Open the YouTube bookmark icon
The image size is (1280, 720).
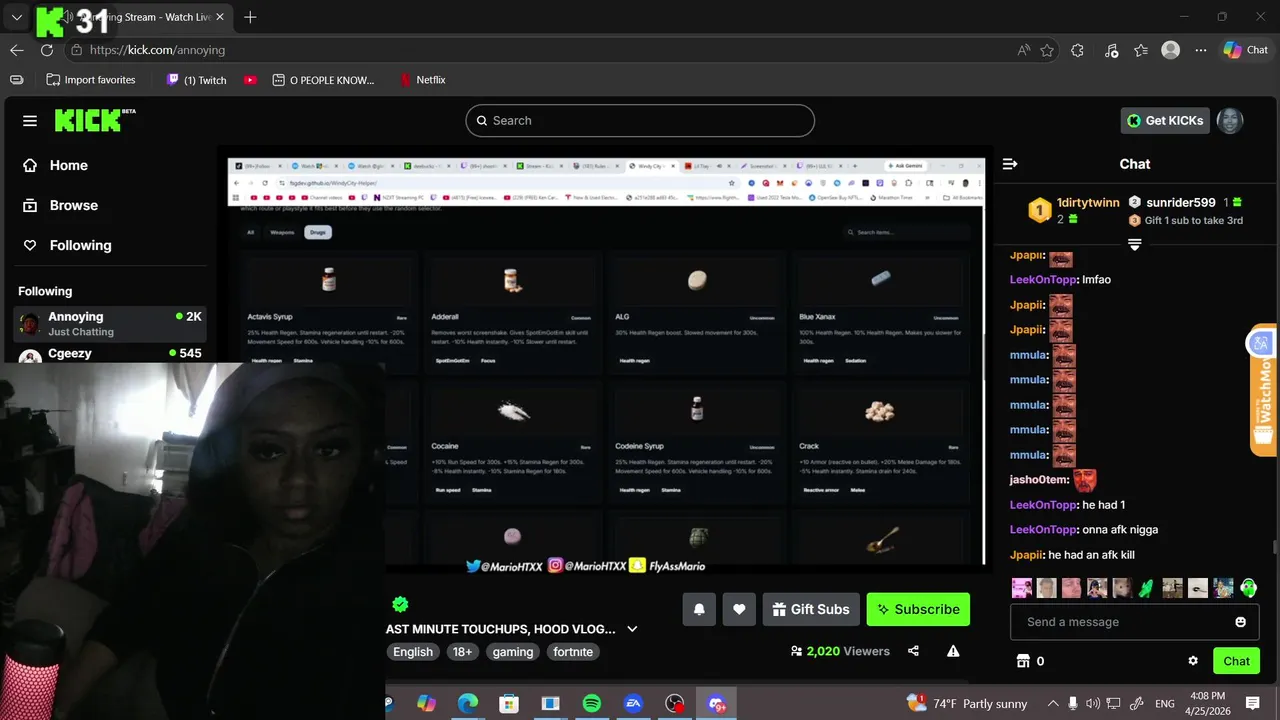pos(250,80)
